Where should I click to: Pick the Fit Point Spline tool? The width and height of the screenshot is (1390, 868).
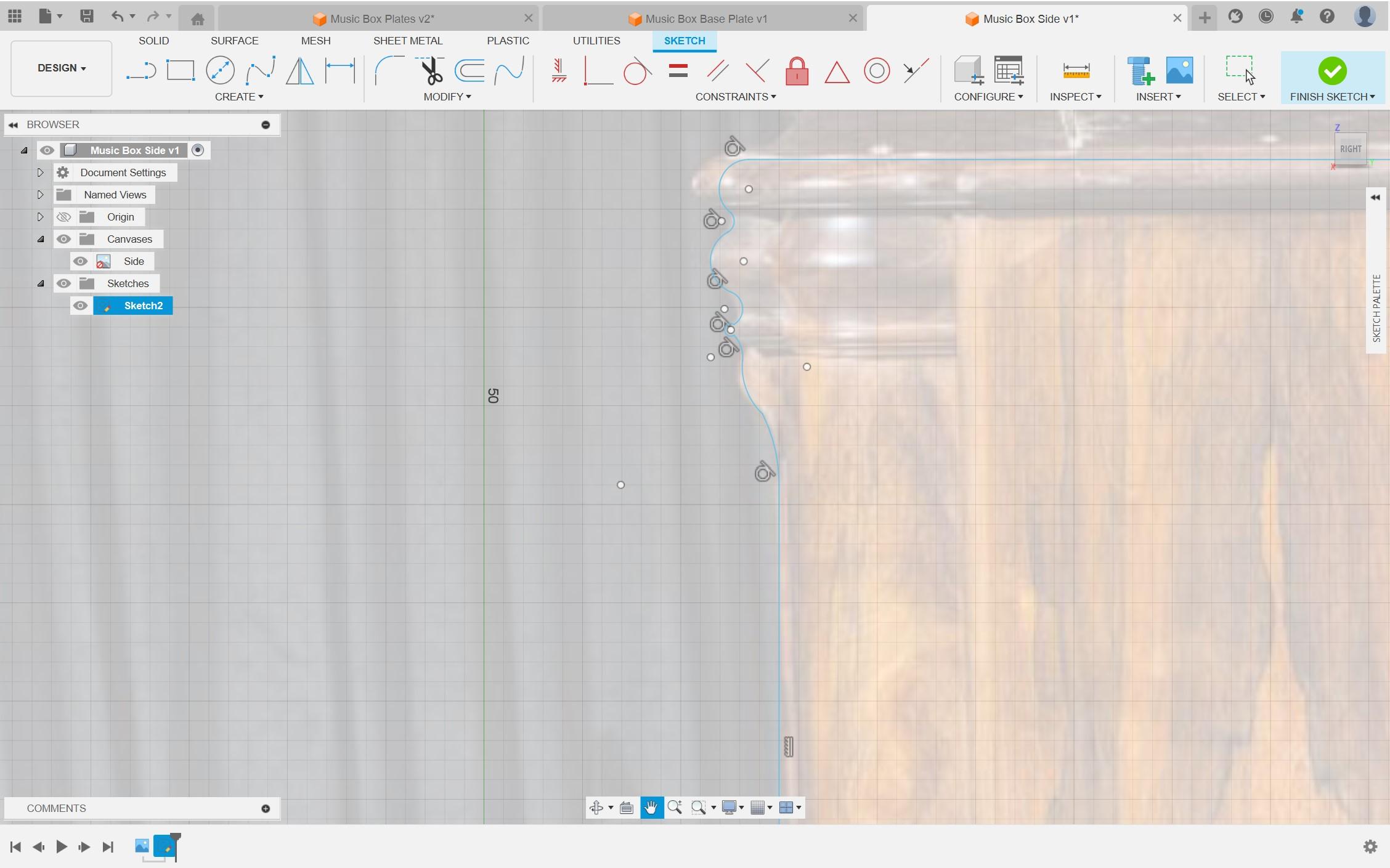click(259, 70)
